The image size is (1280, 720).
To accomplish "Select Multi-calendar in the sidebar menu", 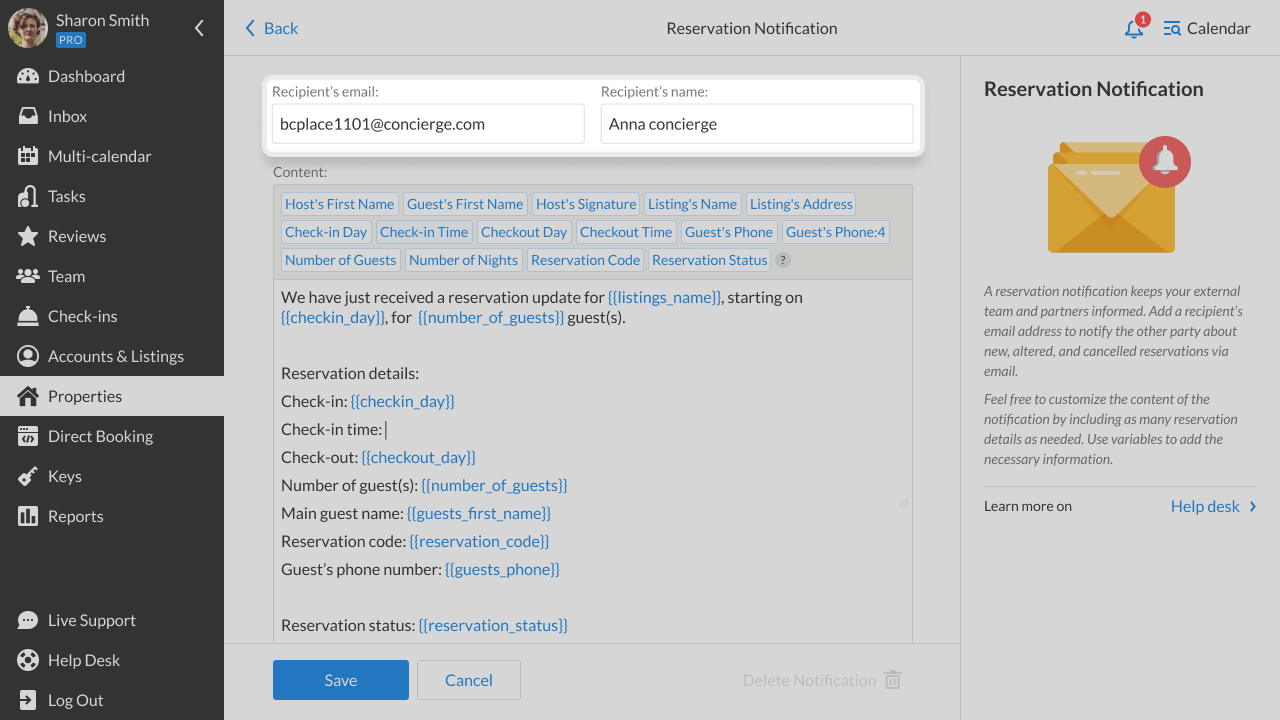I will pos(100,156).
